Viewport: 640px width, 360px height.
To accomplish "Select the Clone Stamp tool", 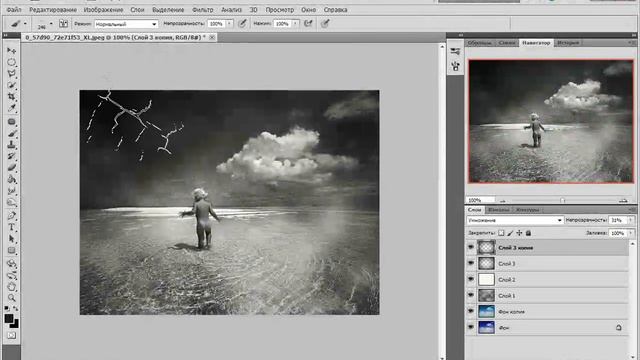I will 11,145.
